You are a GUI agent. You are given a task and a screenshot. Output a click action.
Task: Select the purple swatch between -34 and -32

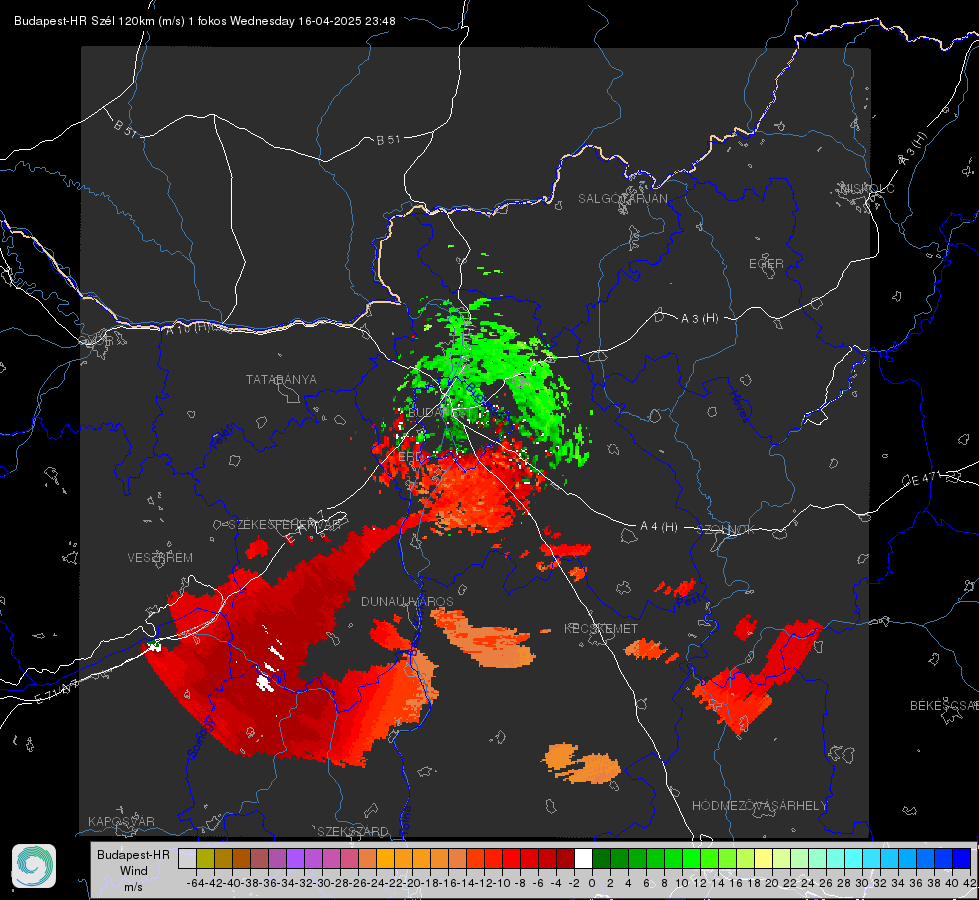295,858
